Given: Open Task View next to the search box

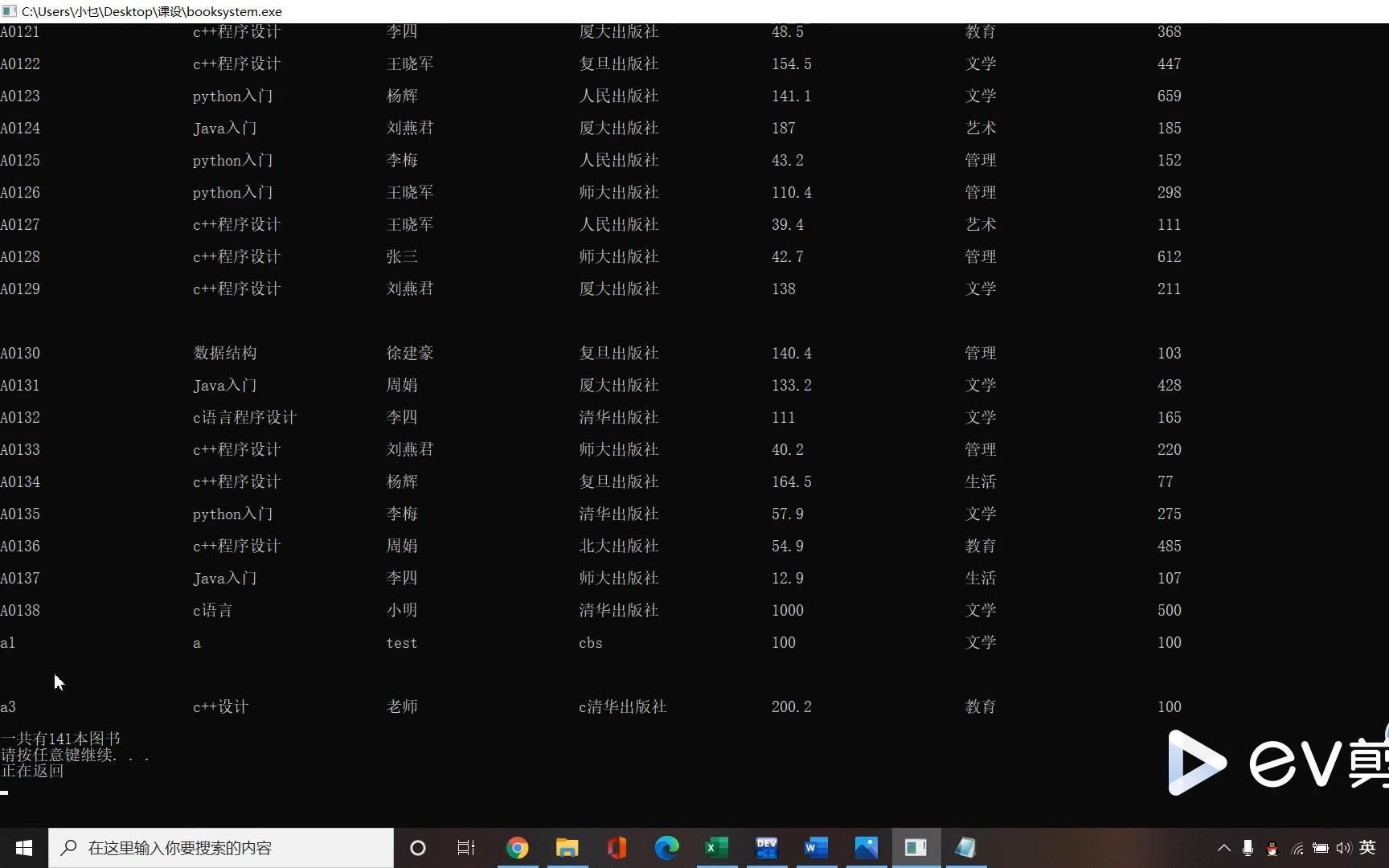Looking at the screenshot, I should (x=465, y=847).
